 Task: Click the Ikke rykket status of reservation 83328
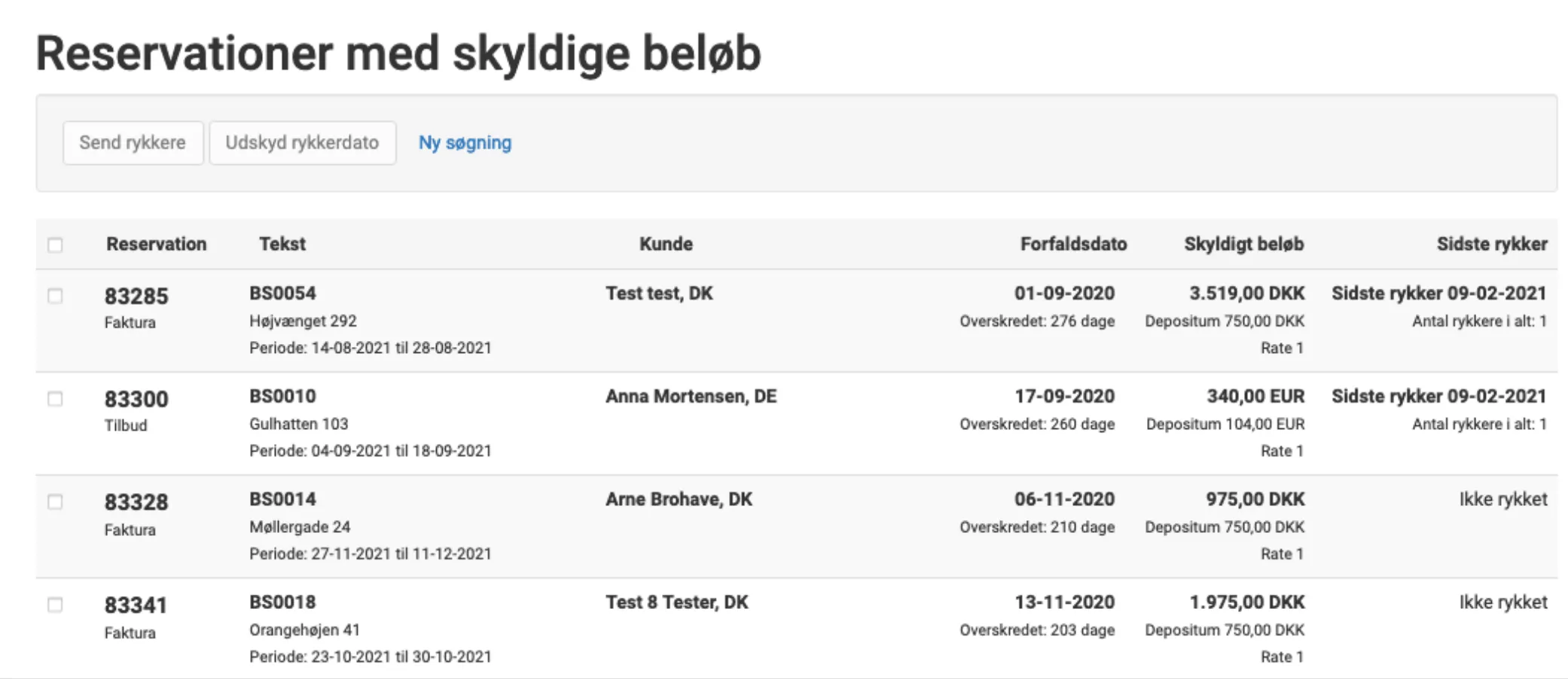click(1502, 499)
